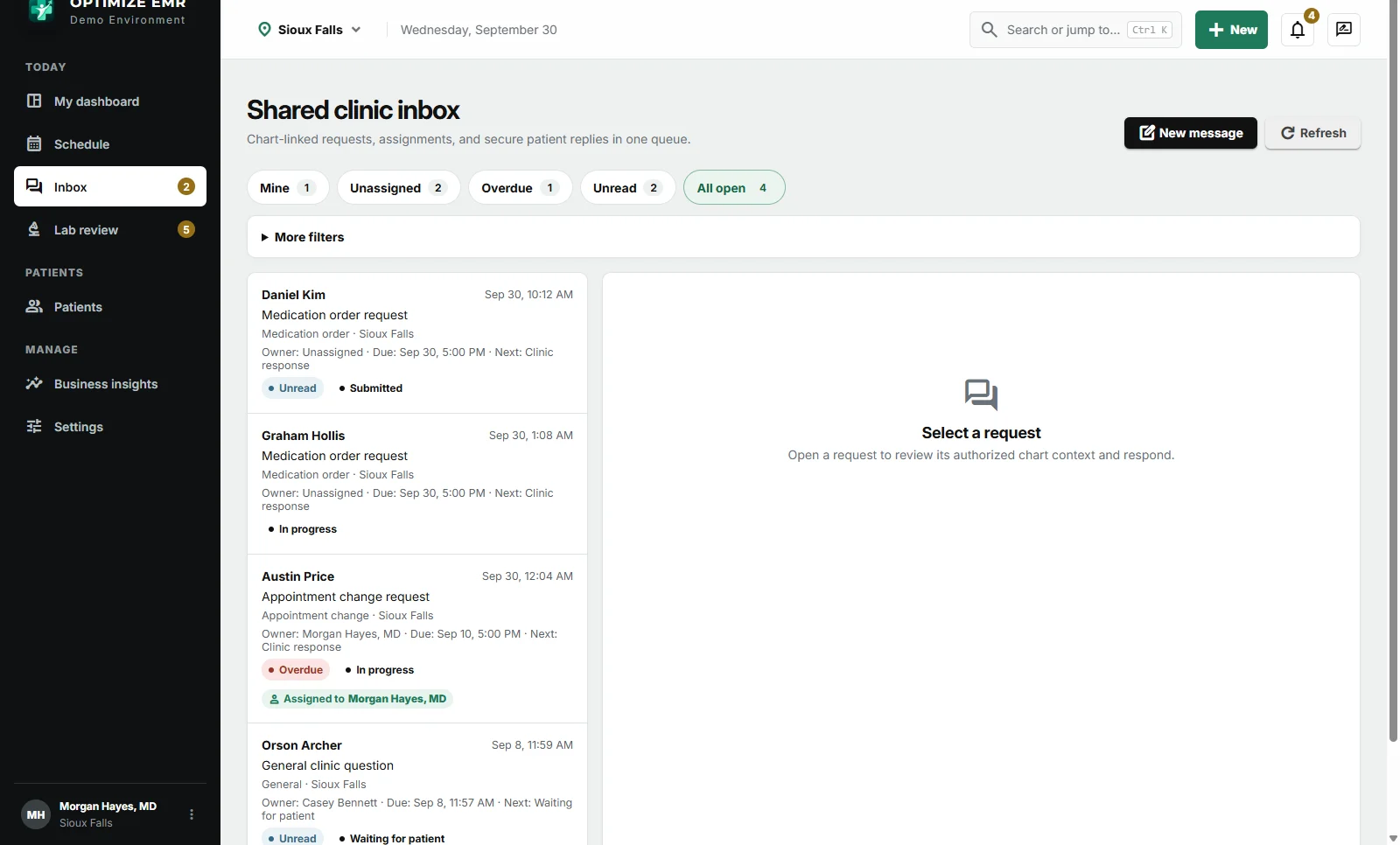Open Business insights in the sidebar
Image resolution: width=1400 pixels, height=845 pixels.
click(x=110, y=384)
